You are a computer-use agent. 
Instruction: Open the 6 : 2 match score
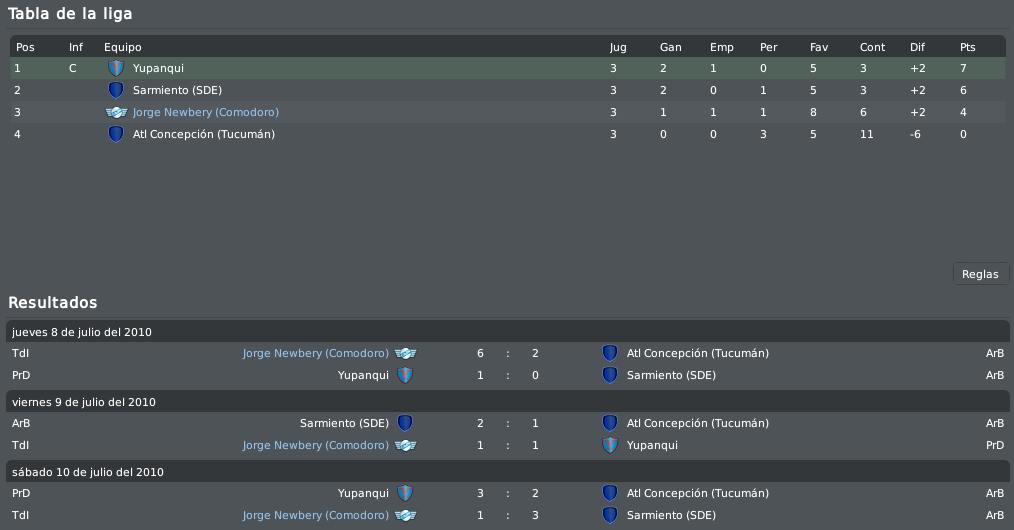(508, 354)
